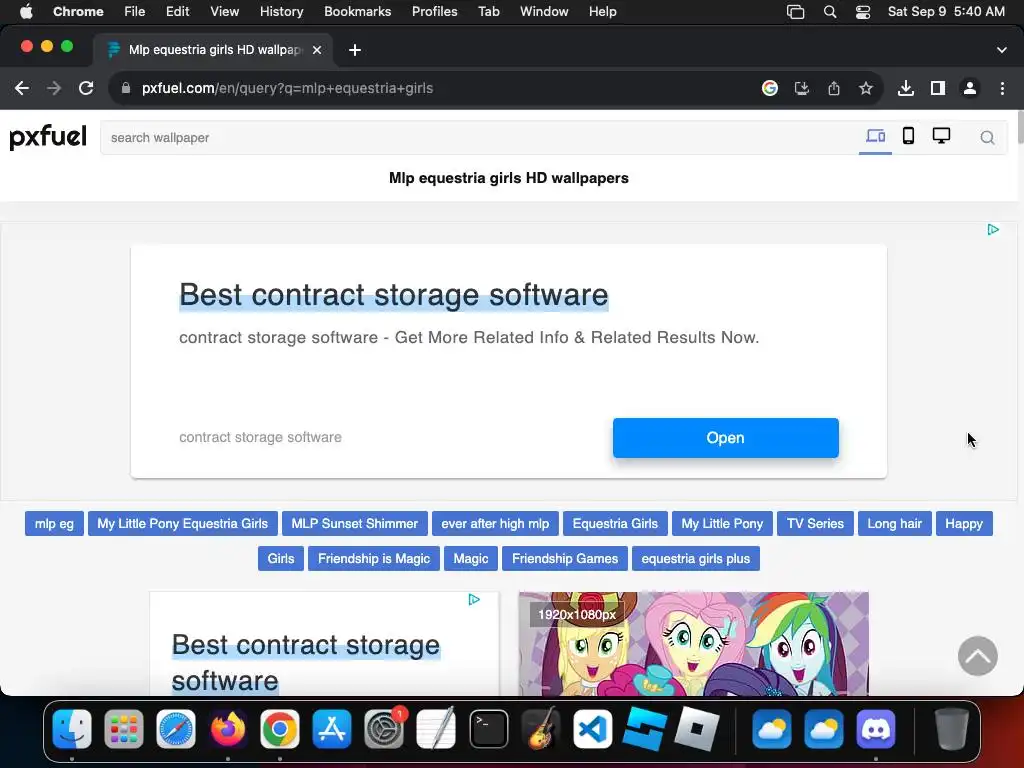The height and width of the screenshot is (768, 1024).
Task: Open Launchpad from the dock
Action: tap(124, 729)
